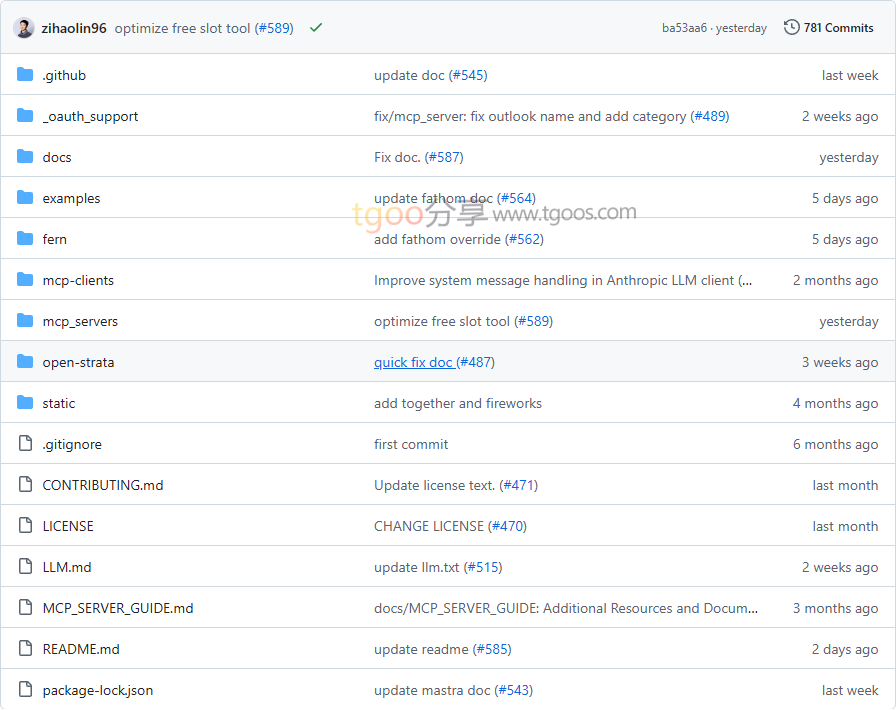
Task: Click folder icon beside .github
Action: point(25,75)
